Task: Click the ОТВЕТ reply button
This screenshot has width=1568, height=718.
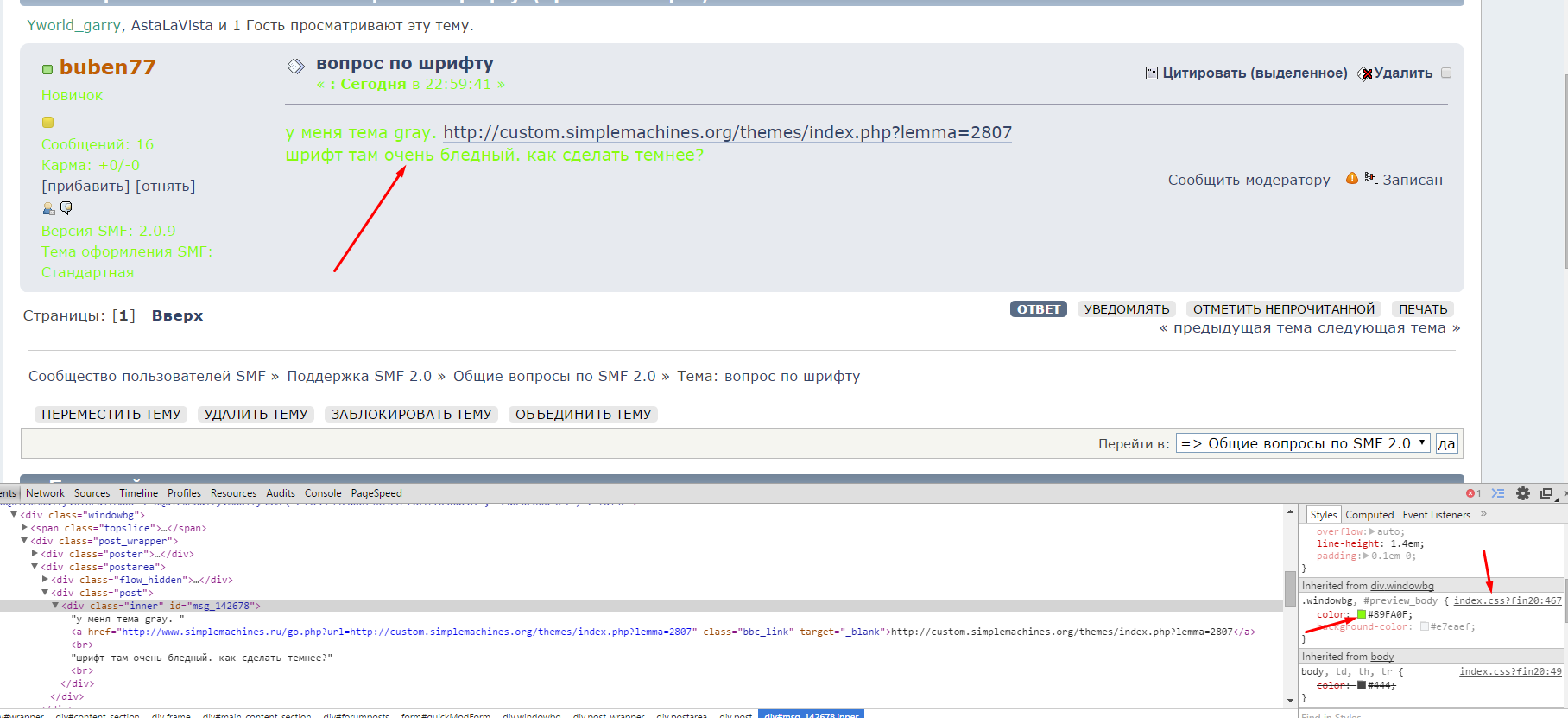Action: click(1039, 309)
